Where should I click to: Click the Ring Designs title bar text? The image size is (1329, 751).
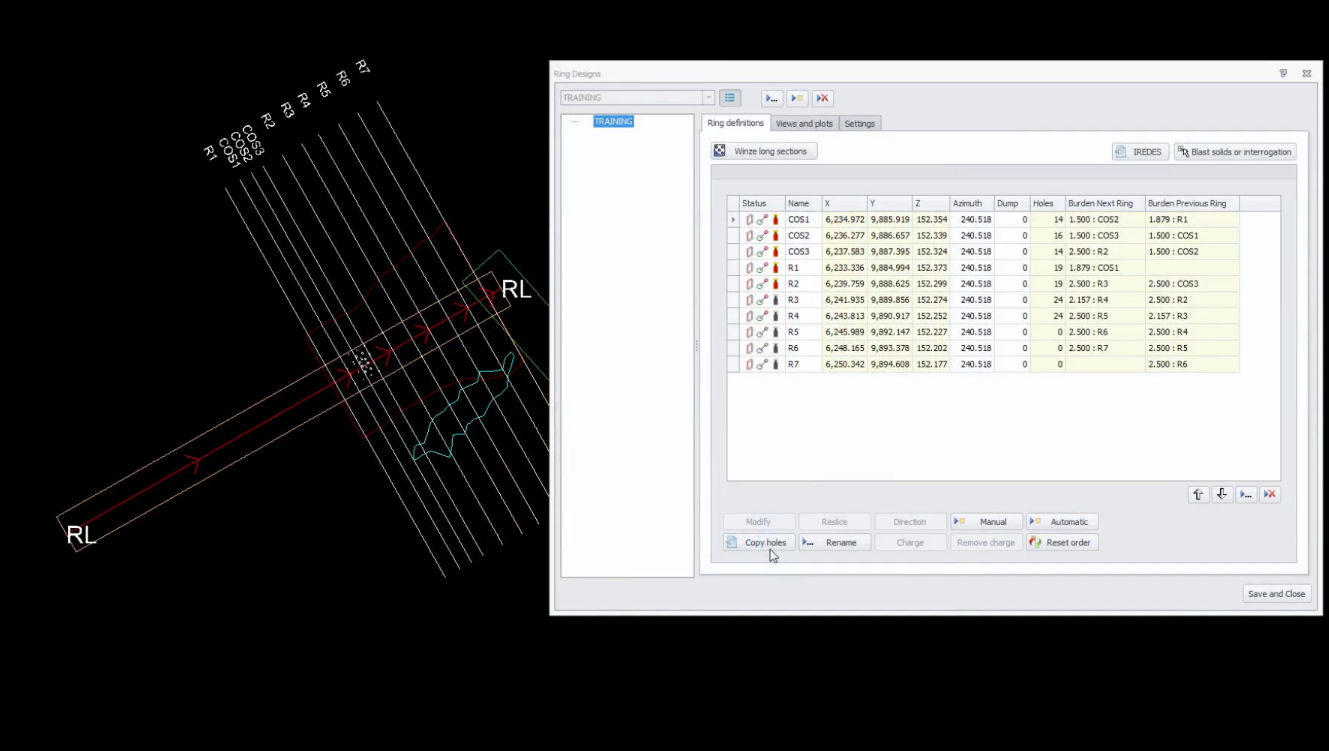click(x=577, y=74)
